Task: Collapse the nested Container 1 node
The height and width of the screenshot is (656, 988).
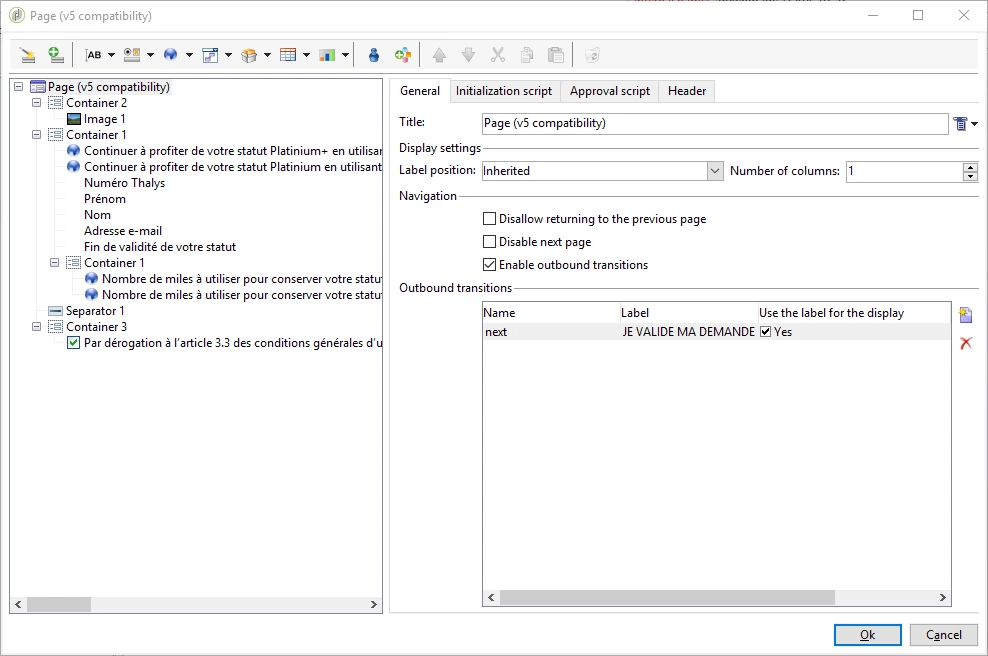Action: point(55,263)
